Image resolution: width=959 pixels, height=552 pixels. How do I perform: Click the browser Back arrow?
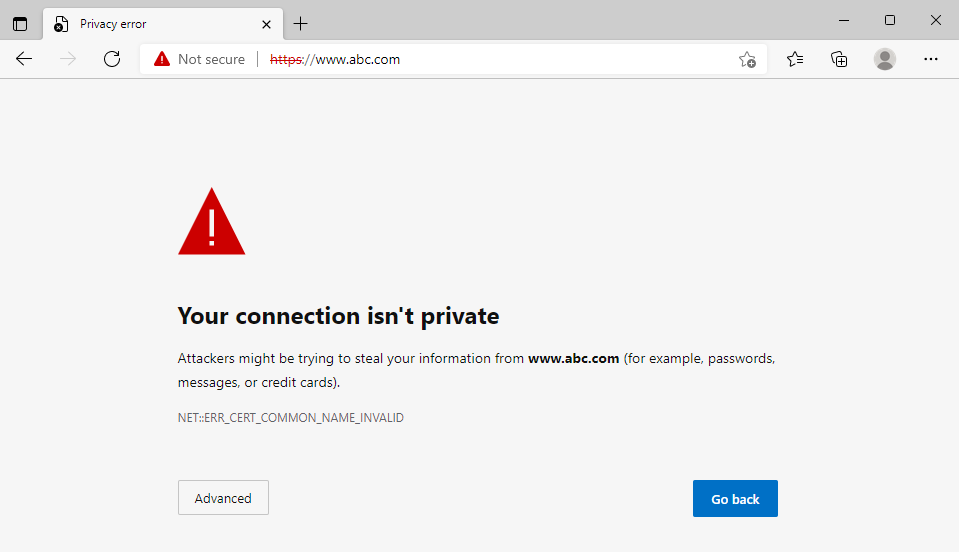pos(24,59)
